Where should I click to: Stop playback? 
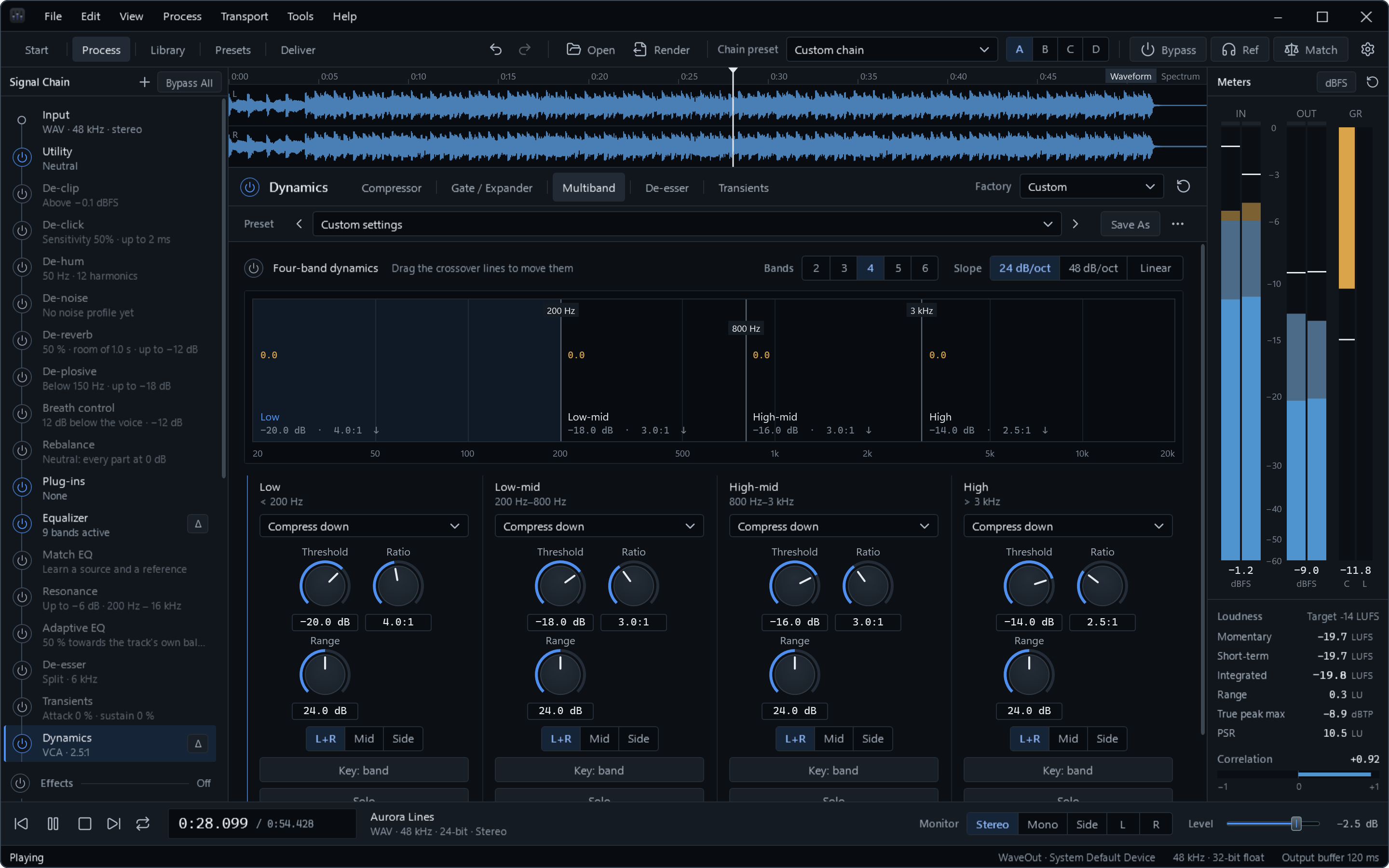pyautogui.click(x=84, y=824)
